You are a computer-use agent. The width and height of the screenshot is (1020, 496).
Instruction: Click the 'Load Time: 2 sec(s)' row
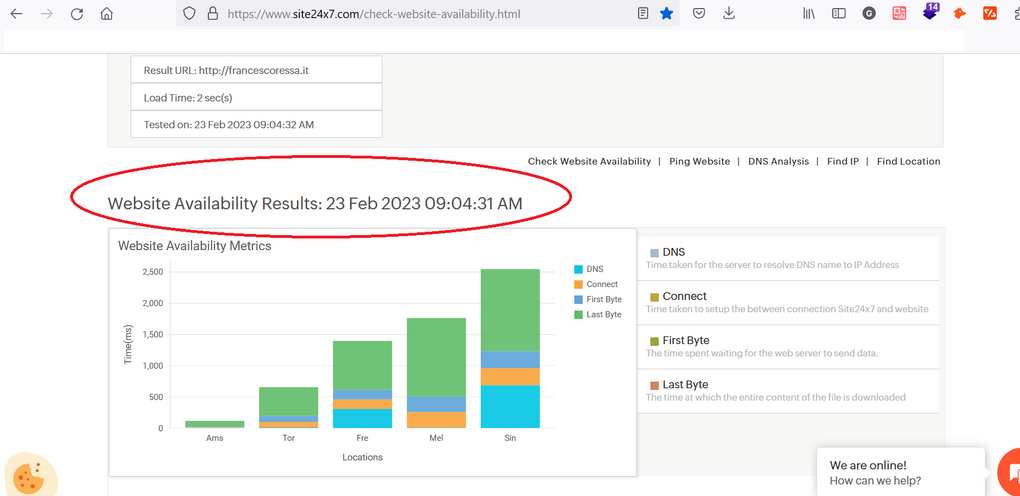pyautogui.click(x=256, y=97)
